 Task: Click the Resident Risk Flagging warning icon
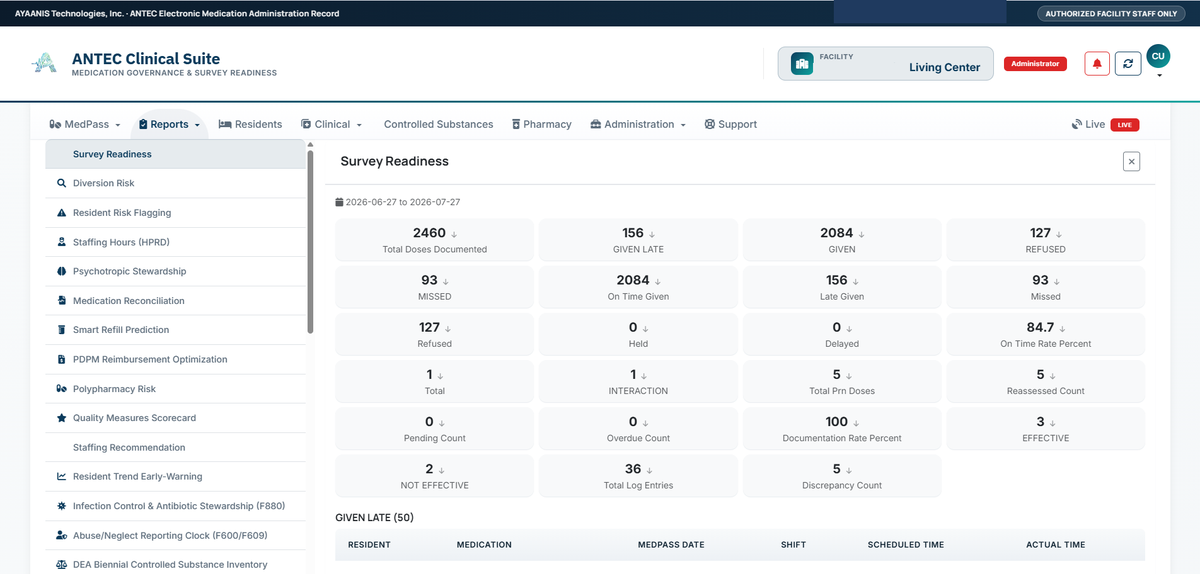click(62, 213)
